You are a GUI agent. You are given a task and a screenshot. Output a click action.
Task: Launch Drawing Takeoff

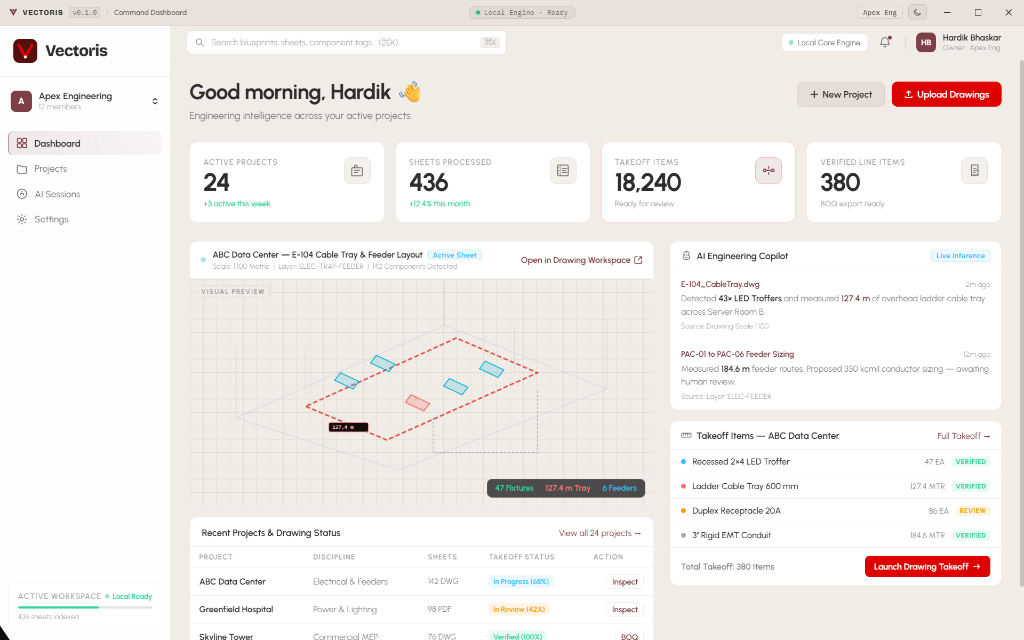coord(927,567)
